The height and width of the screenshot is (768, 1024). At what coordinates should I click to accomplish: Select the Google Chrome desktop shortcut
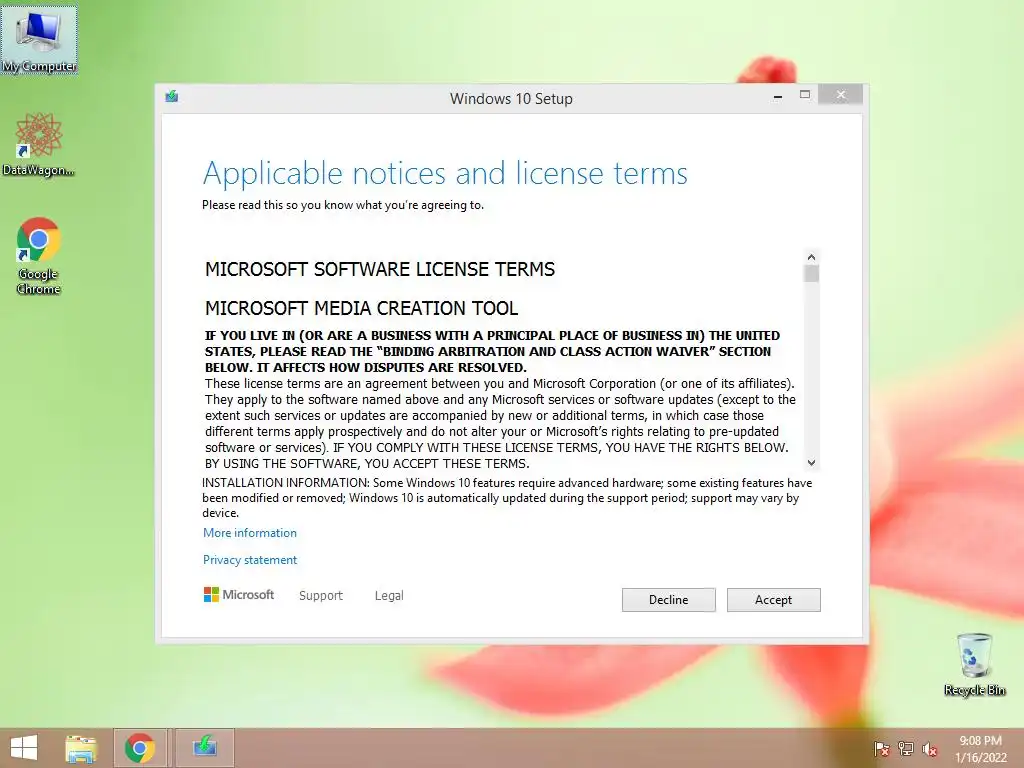39,256
